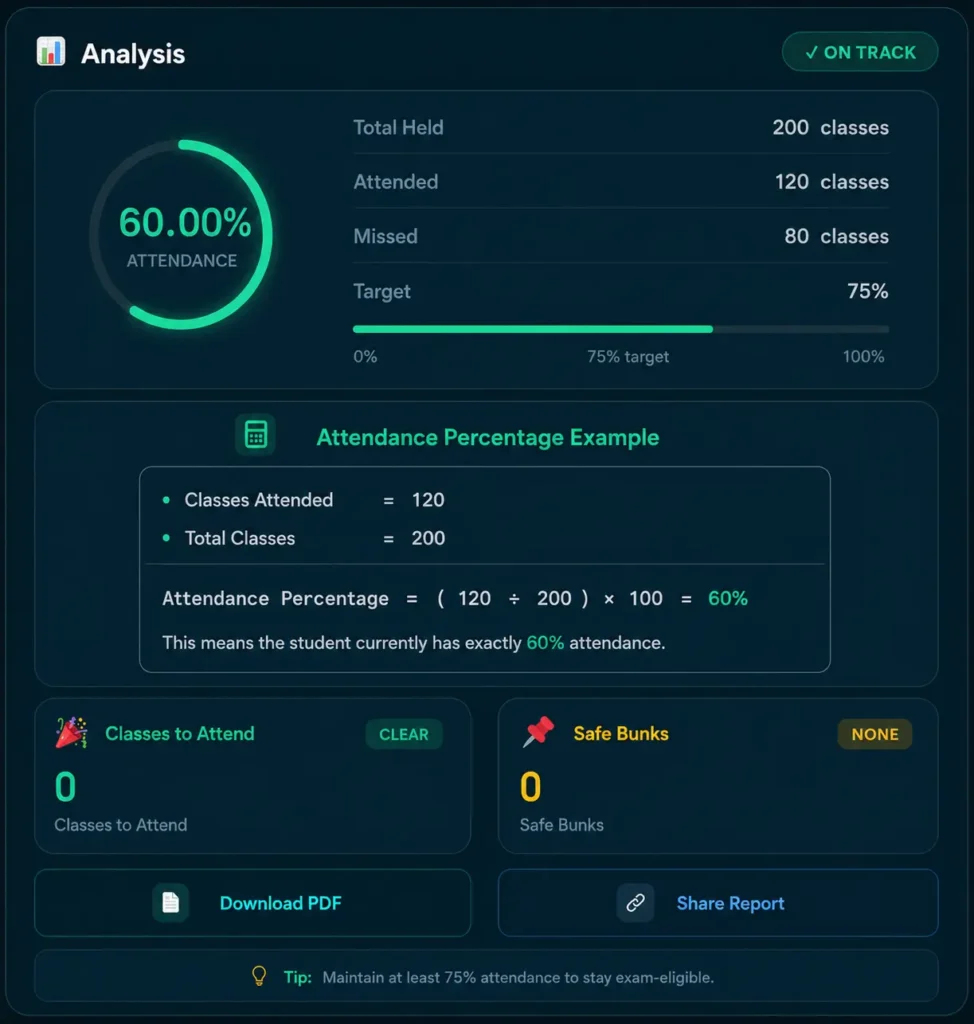Click the 0% scale label
Screen dimensions: 974x1024
pos(365,357)
